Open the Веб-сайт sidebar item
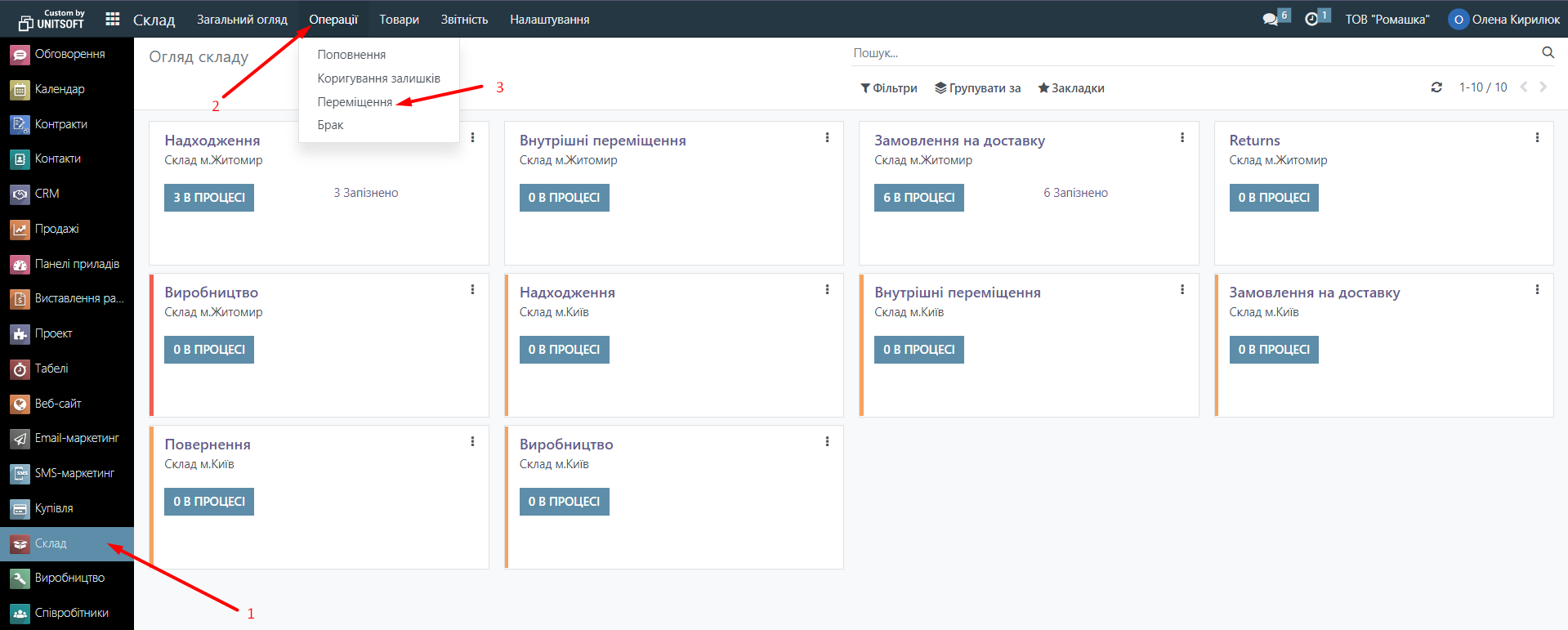The height and width of the screenshot is (630, 1568). [x=57, y=404]
